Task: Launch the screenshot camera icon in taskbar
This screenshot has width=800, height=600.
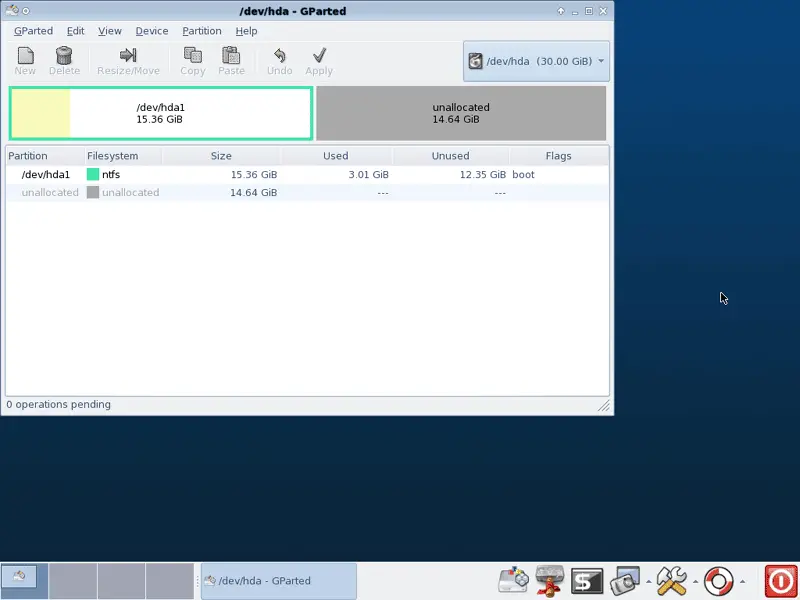Action: tap(625, 581)
